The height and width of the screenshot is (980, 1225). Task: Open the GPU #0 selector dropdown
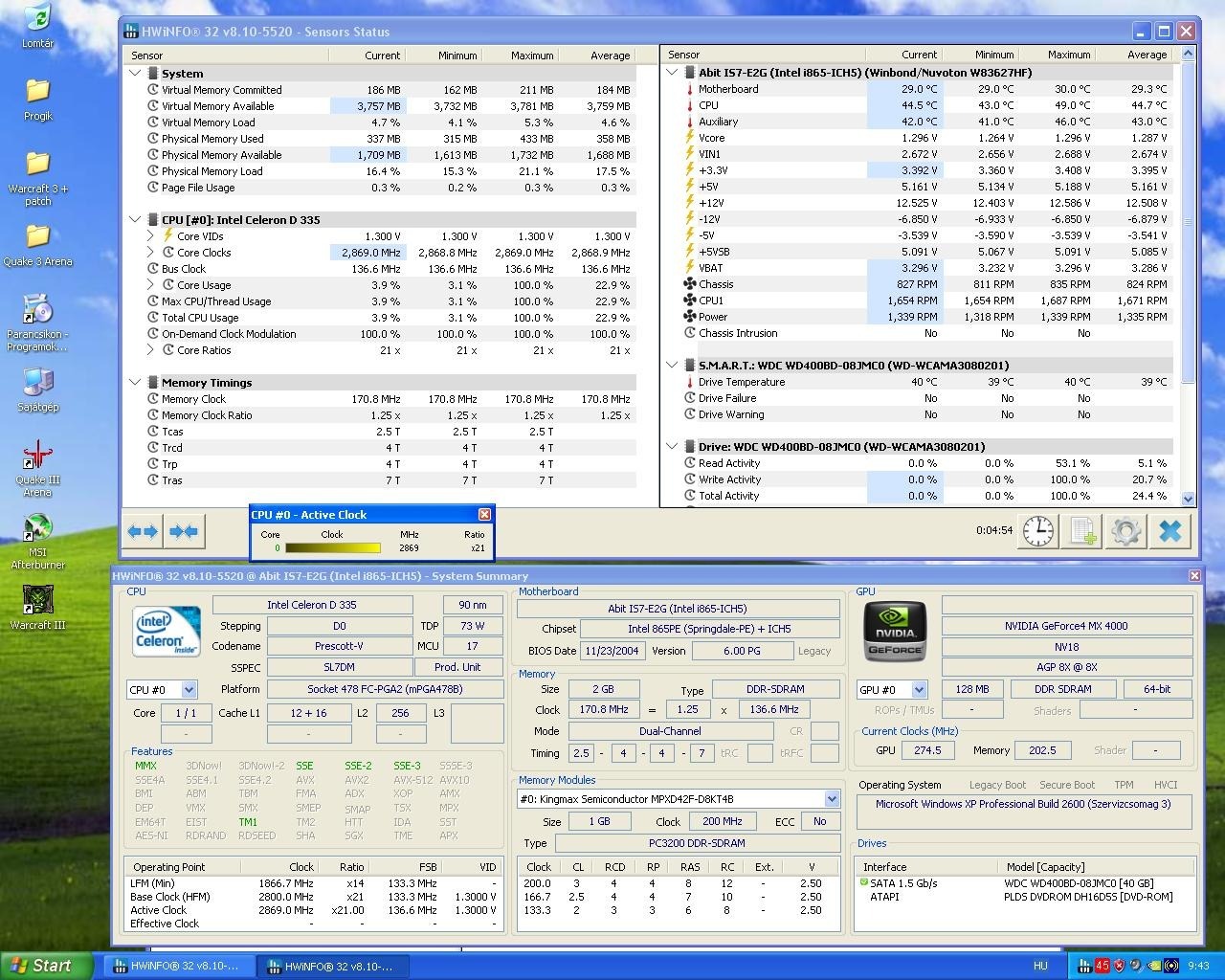pyautogui.click(x=919, y=689)
